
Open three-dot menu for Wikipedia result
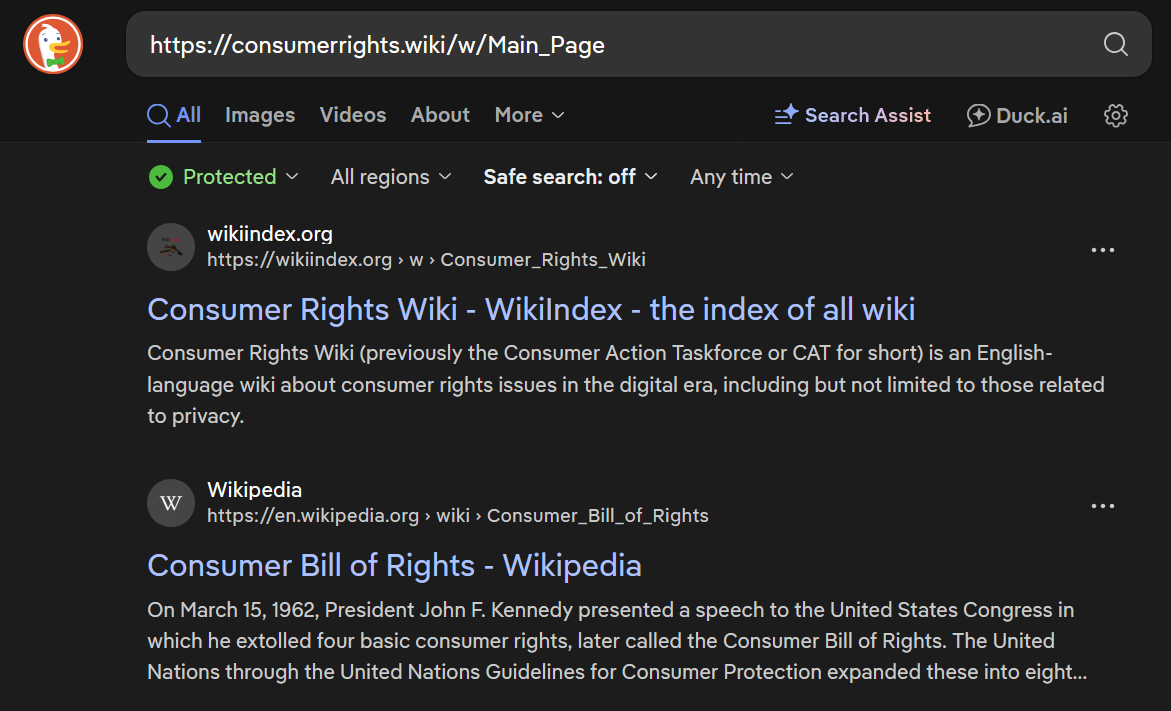pos(1102,506)
